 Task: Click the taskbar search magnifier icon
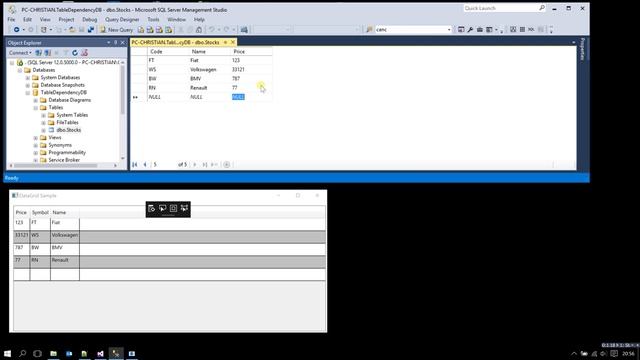[x=22, y=353]
